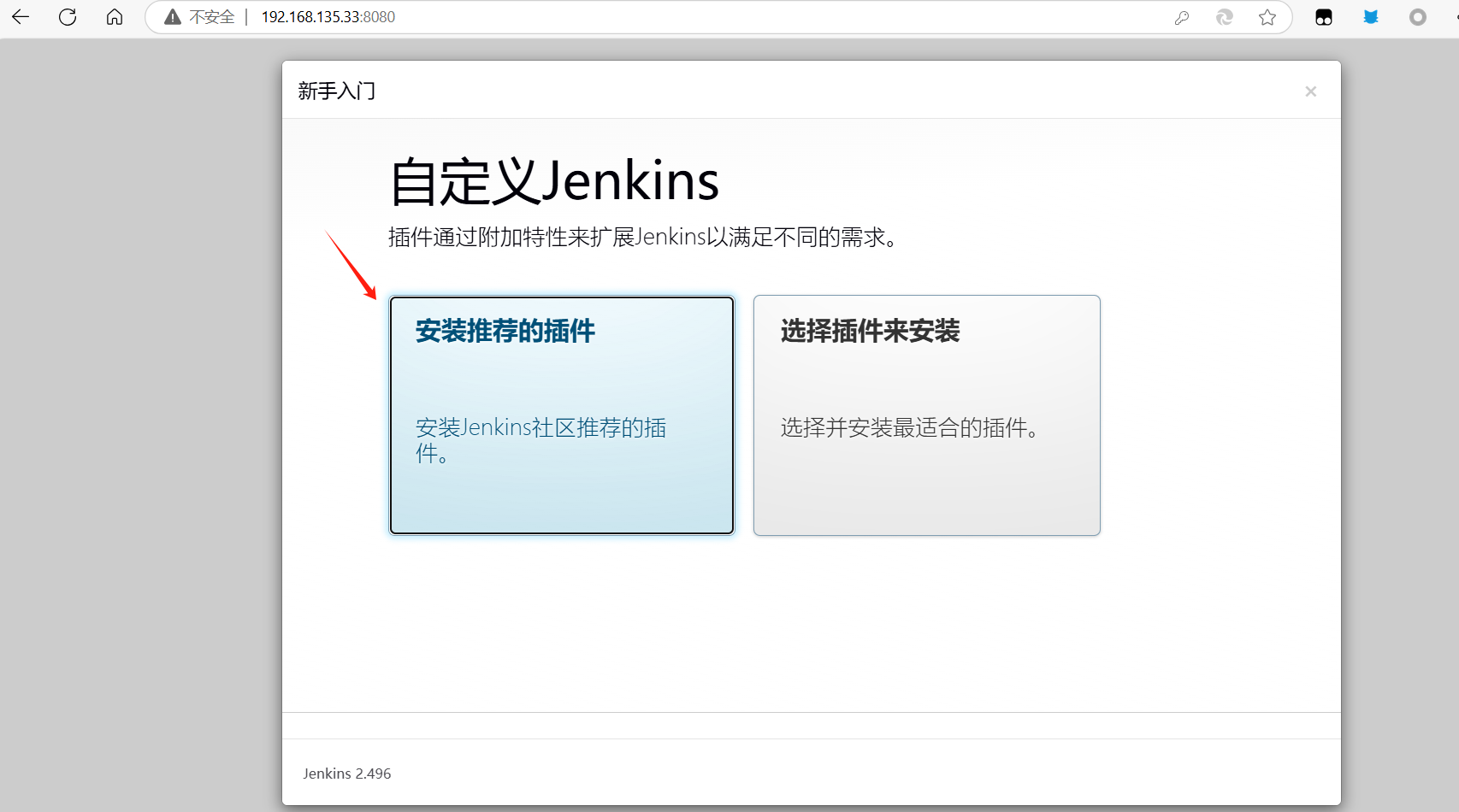Click the browser back navigation arrow
Viewport: 1459px width, 812px height.
[20, 17]
